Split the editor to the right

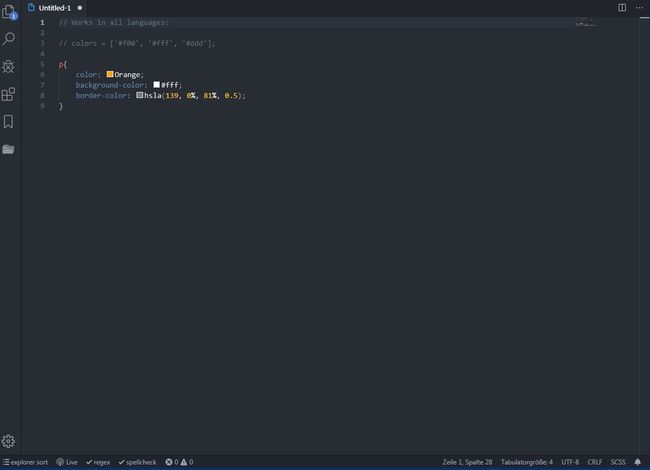click(622, 7)
